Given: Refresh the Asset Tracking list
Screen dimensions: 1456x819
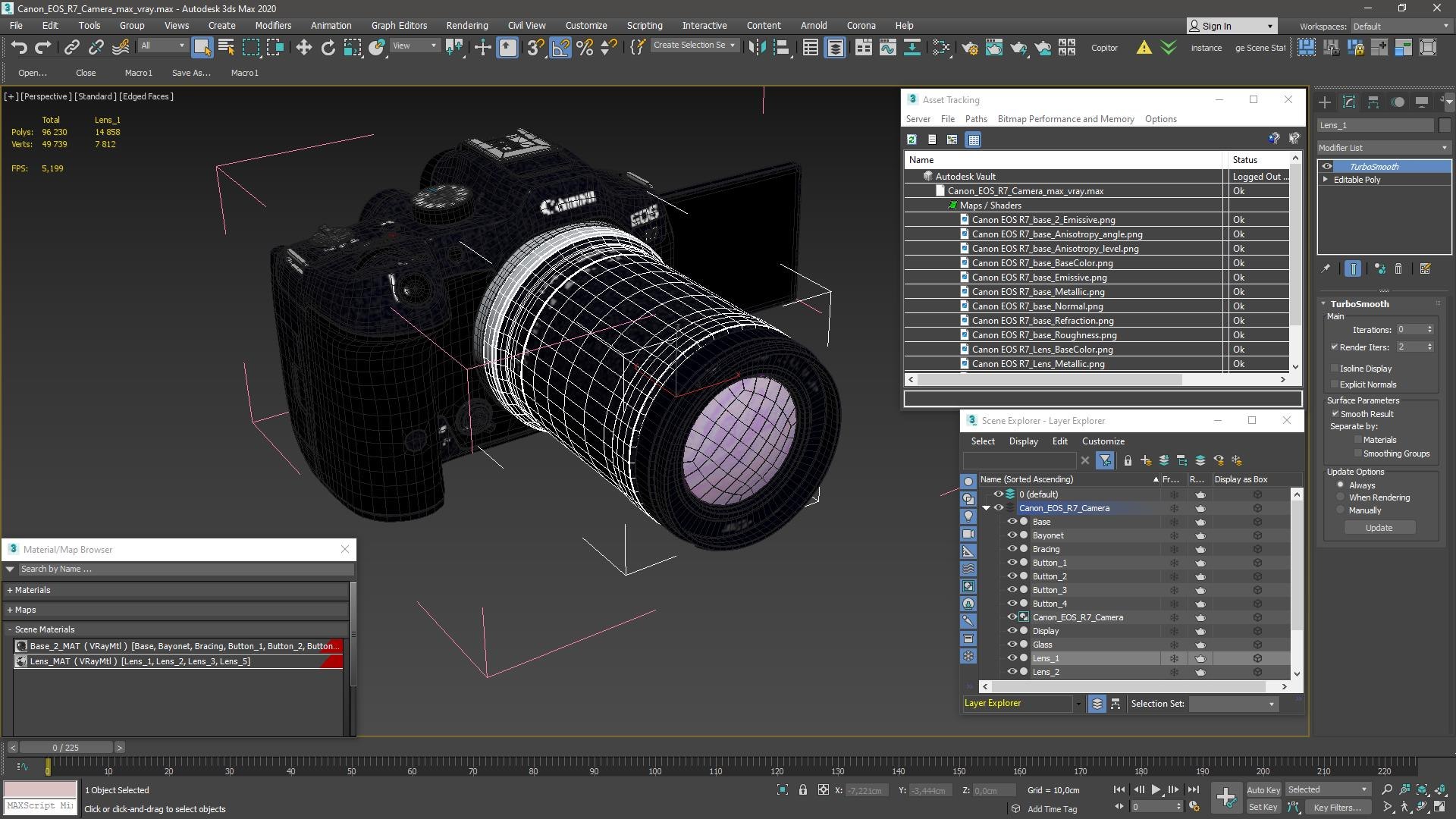Looking at the screenshot, I should 912,140.
